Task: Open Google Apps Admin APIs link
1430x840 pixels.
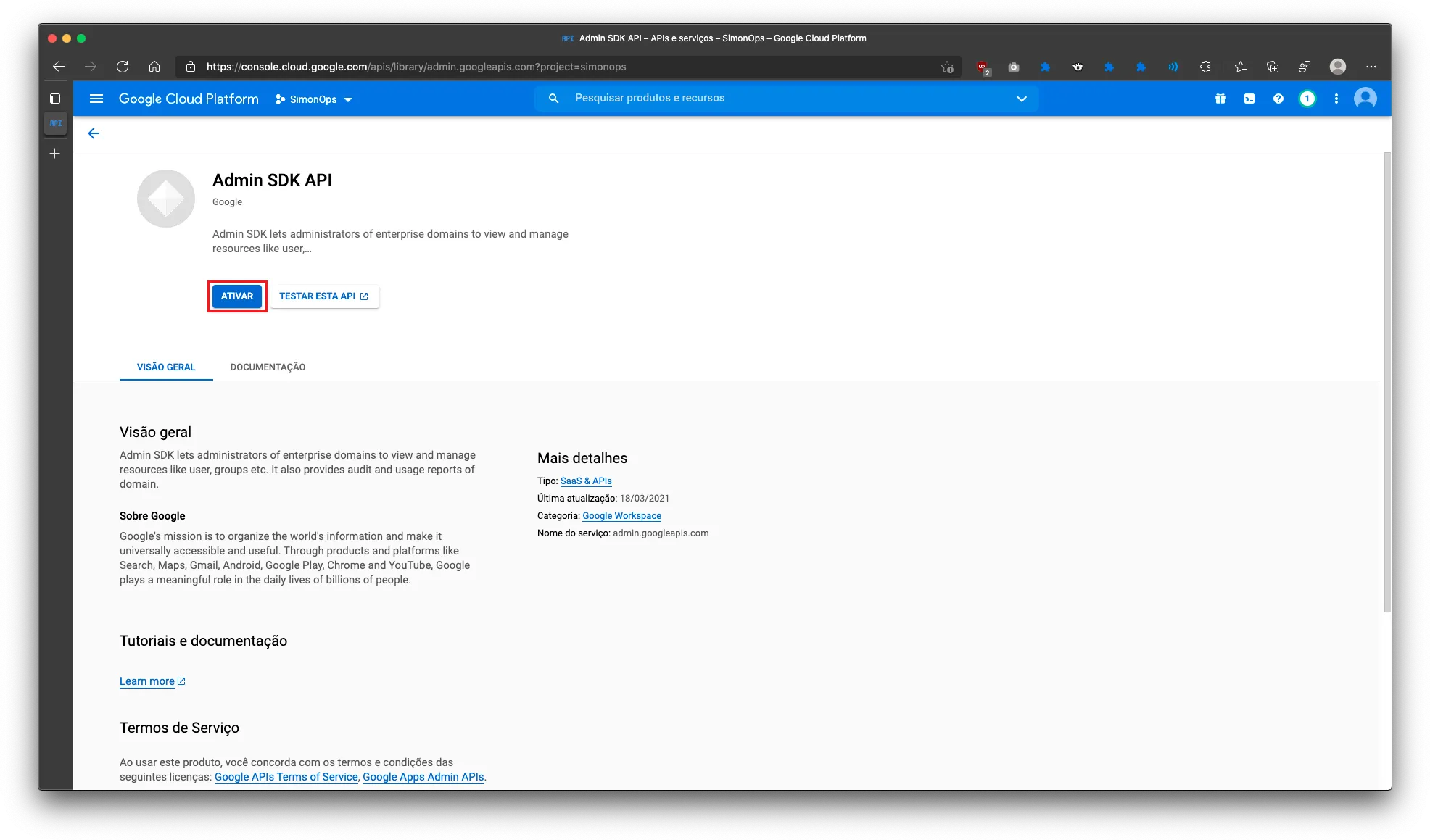Action: pos(423,777)
